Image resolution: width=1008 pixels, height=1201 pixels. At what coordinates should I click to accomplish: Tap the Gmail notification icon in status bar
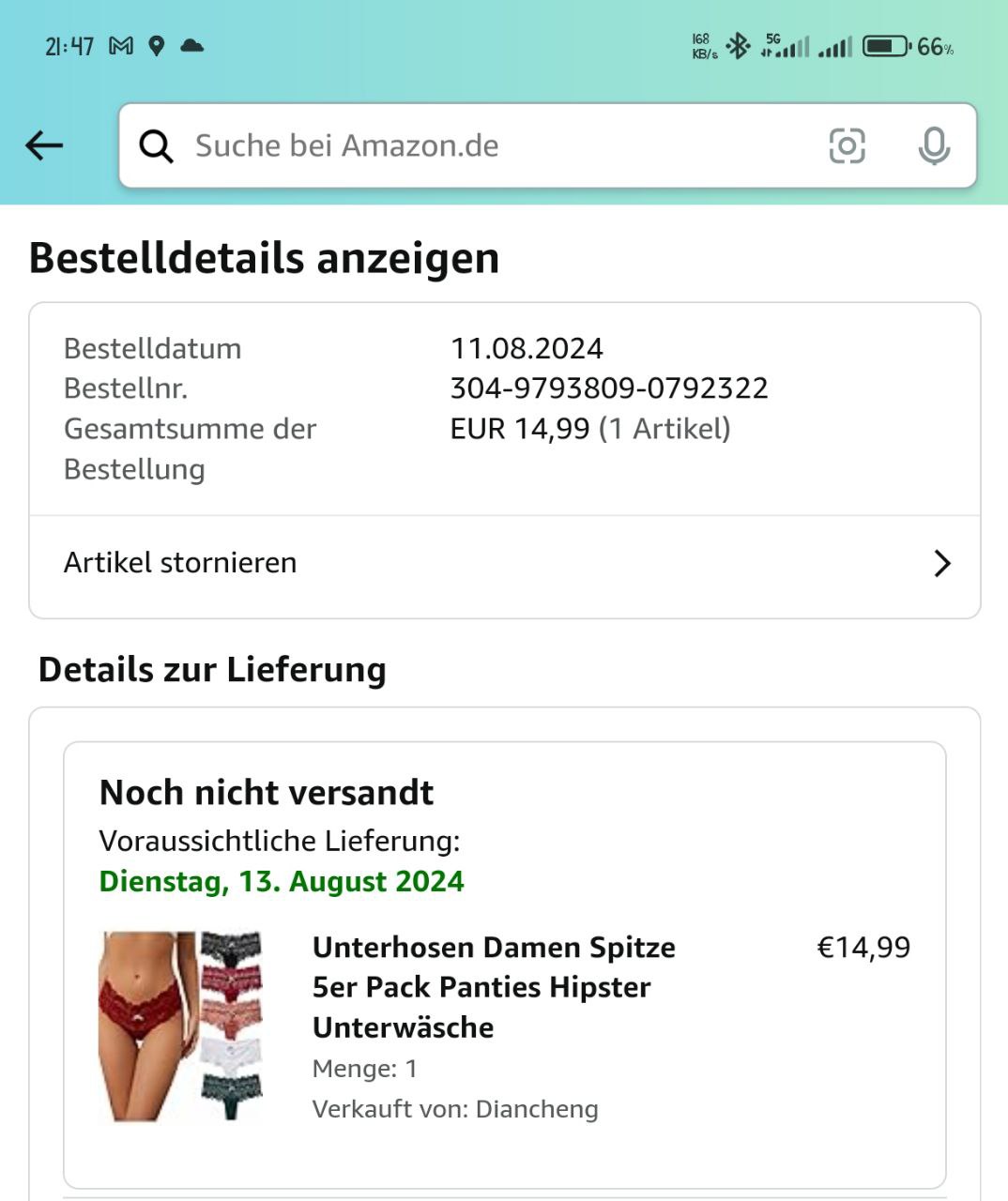(121, 46)
